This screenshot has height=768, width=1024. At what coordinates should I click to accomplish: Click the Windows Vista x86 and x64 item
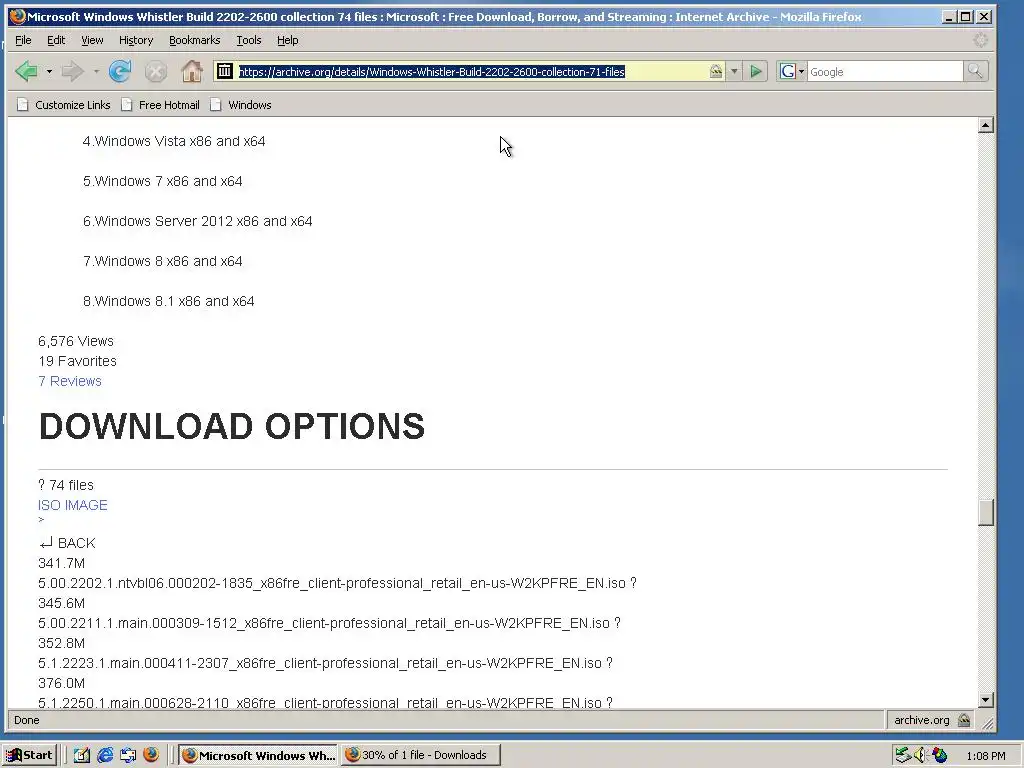[174, 141]
